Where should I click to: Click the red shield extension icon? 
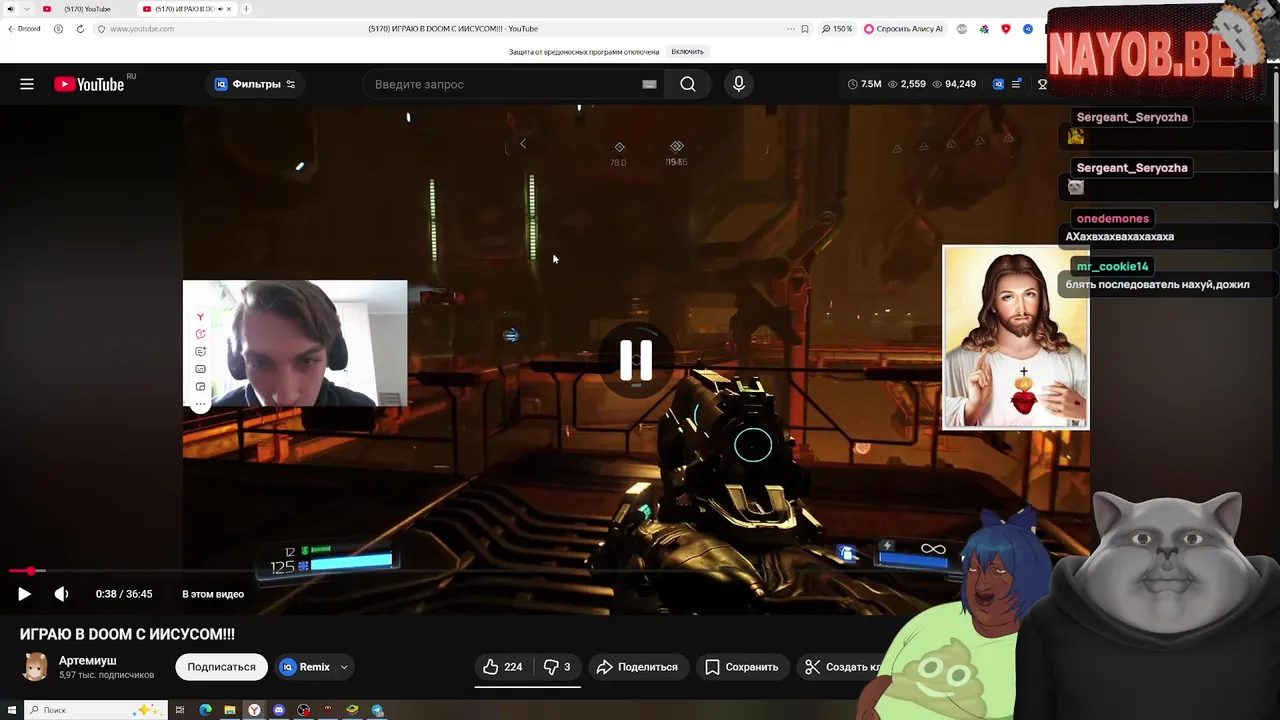point(1006,29)
